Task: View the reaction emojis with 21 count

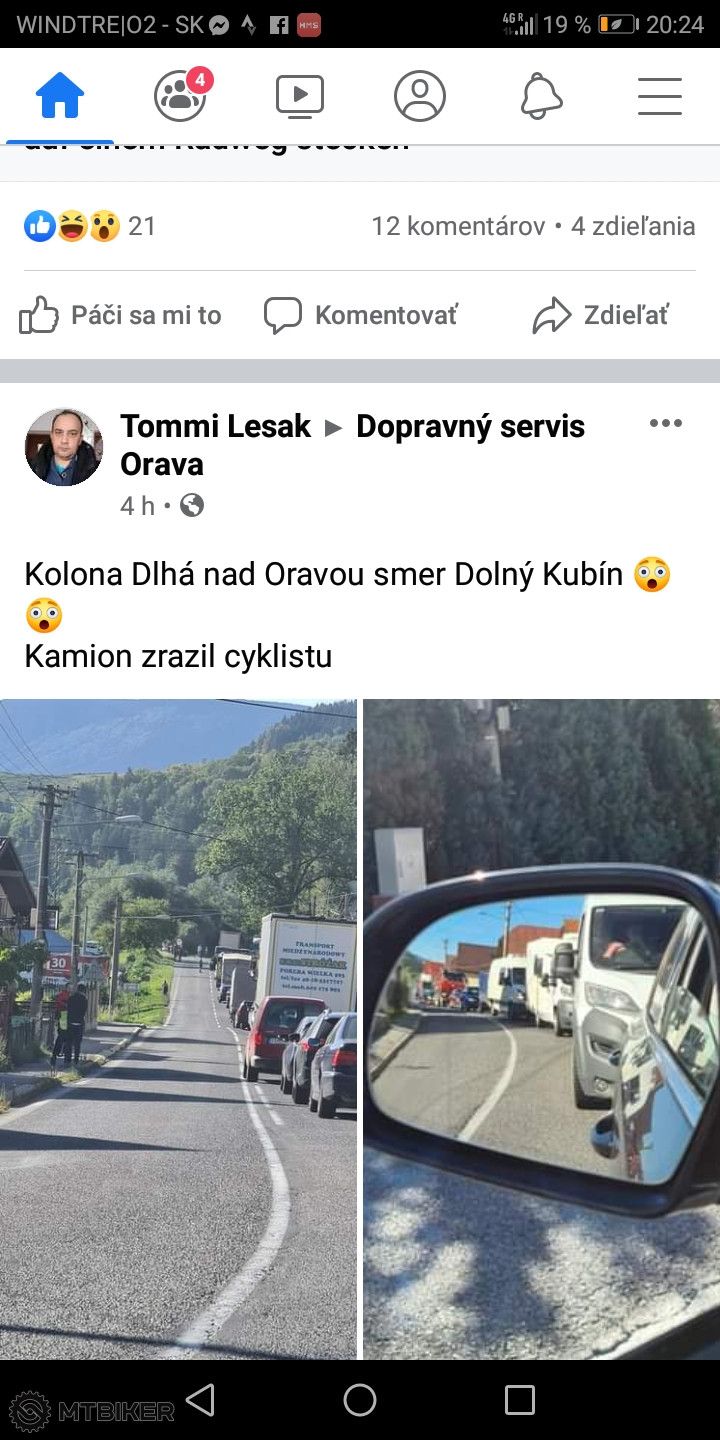Action: click(x=90, y=226)
